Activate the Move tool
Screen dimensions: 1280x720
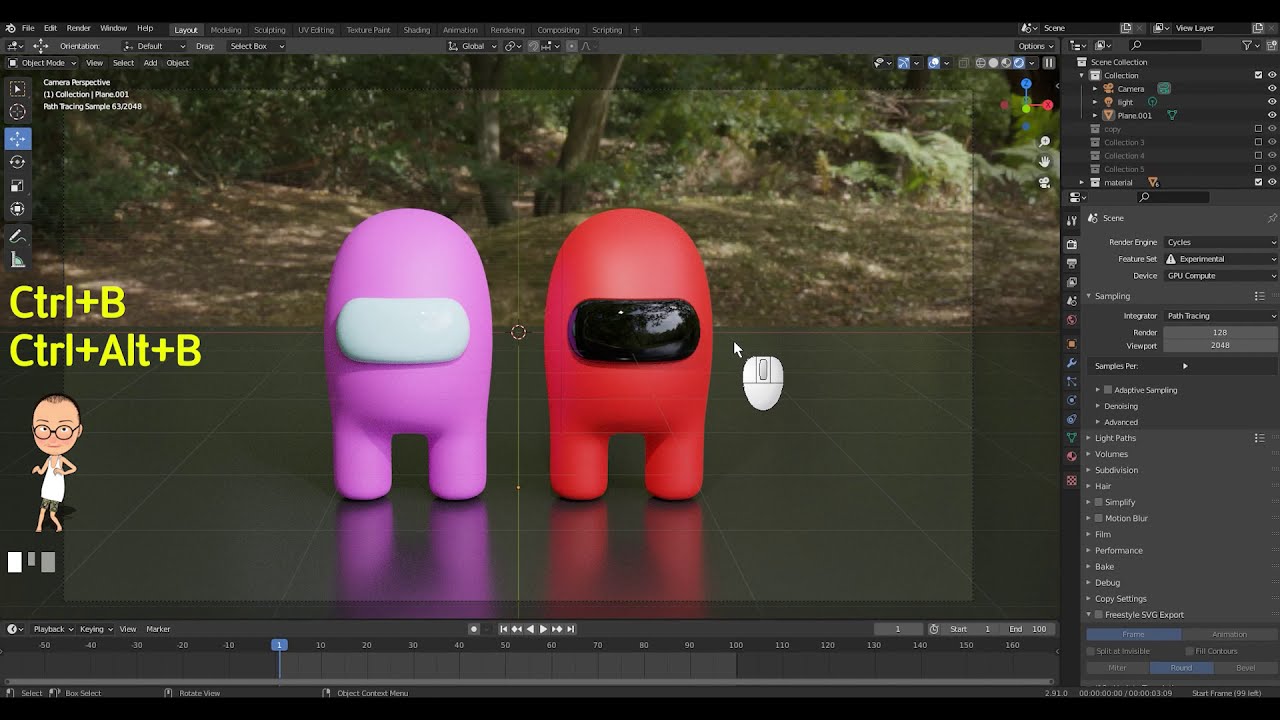18,139
